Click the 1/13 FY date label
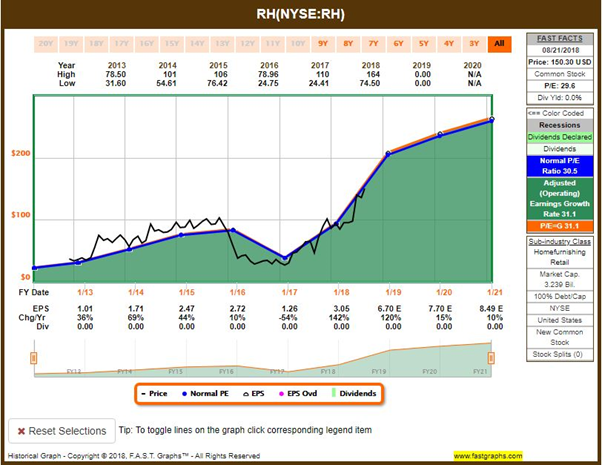 (85, 292)
